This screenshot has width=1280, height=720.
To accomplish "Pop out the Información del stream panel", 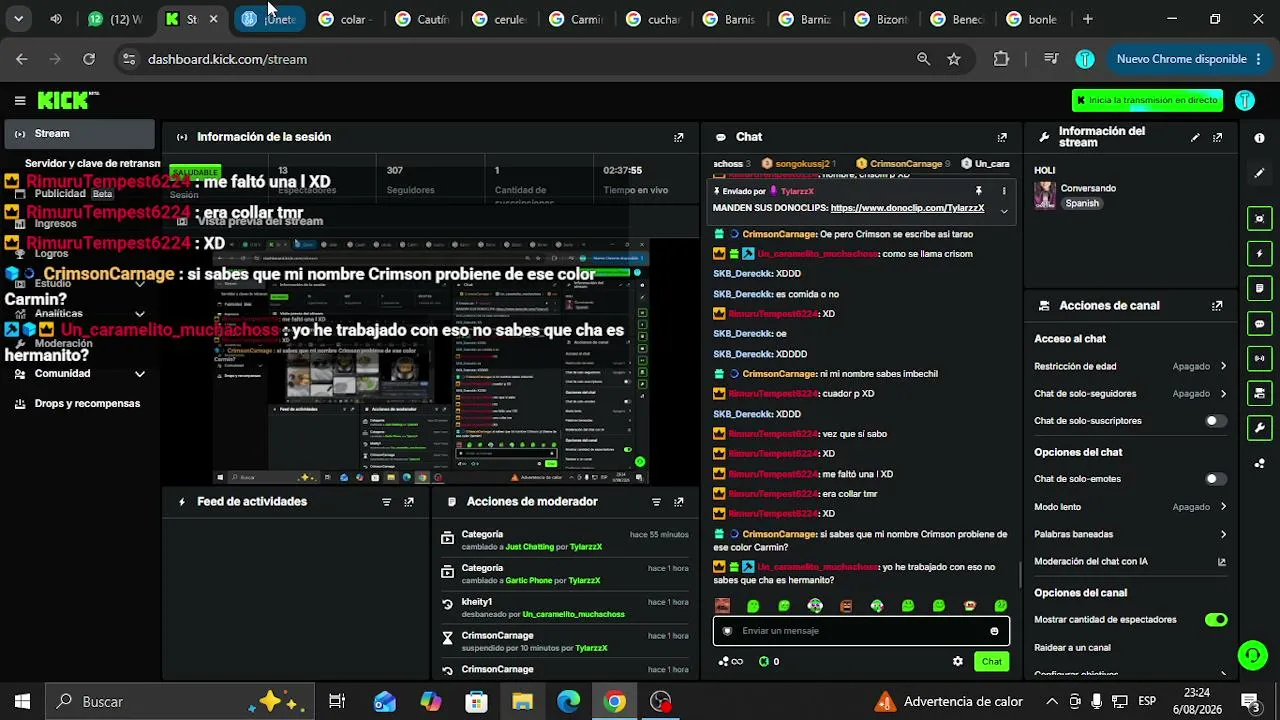I will click(1217, 137).
